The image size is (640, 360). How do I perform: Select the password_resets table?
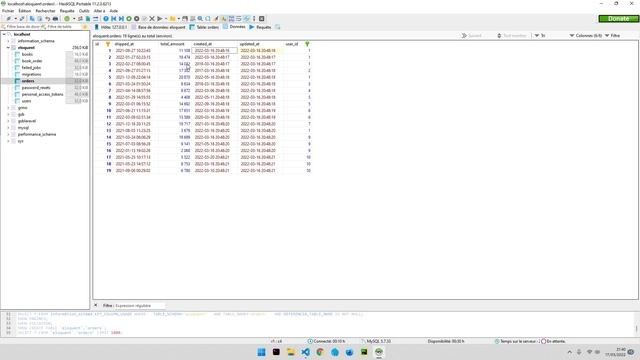pos(36,88)
